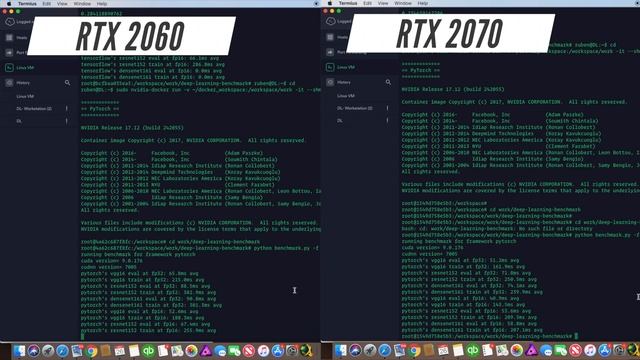Screen dimensions: 640x360
Task: Open App Store in the right dock
Action: tap(604, 350)
